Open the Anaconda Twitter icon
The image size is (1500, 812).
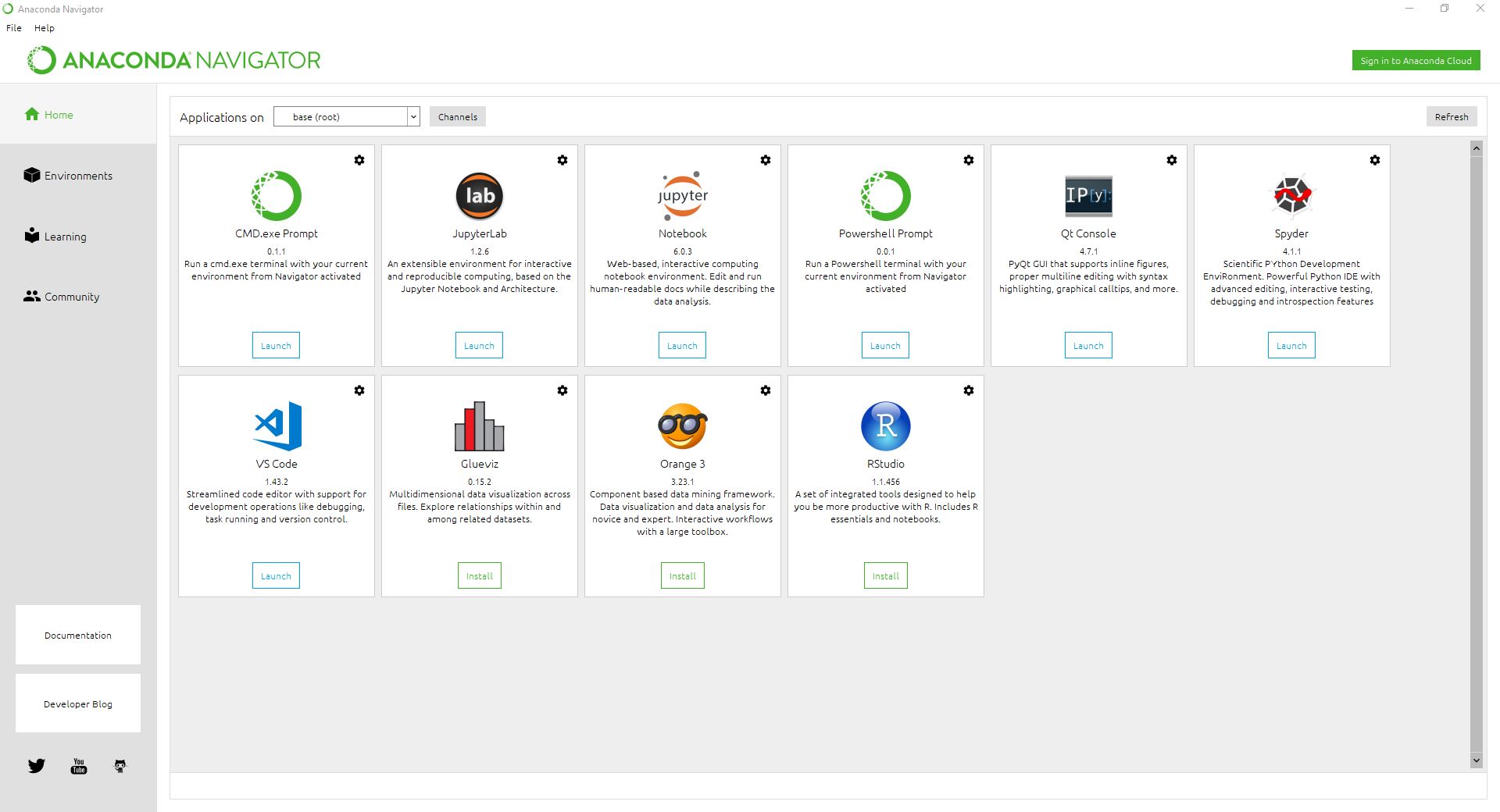click(x=37, y=766)
